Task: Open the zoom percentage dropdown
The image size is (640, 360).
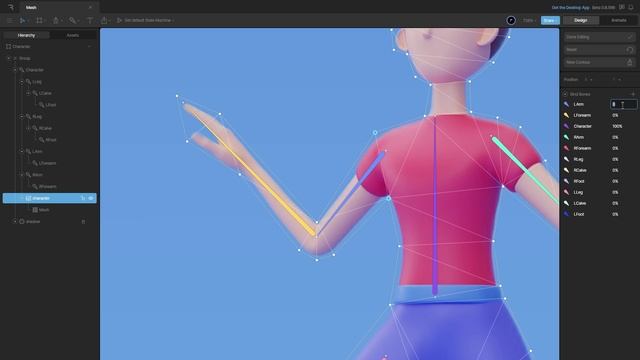Action: click(x=529, y=20)
